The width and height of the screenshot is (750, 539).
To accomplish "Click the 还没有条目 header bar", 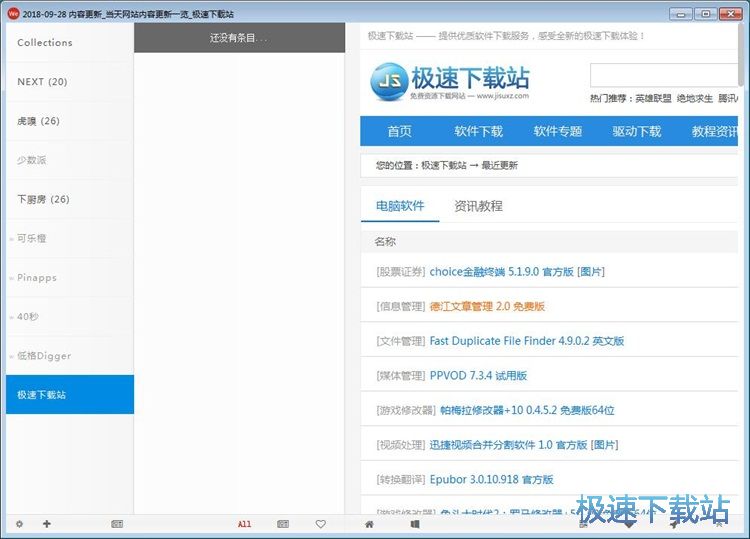I will [x=239, y=38].
